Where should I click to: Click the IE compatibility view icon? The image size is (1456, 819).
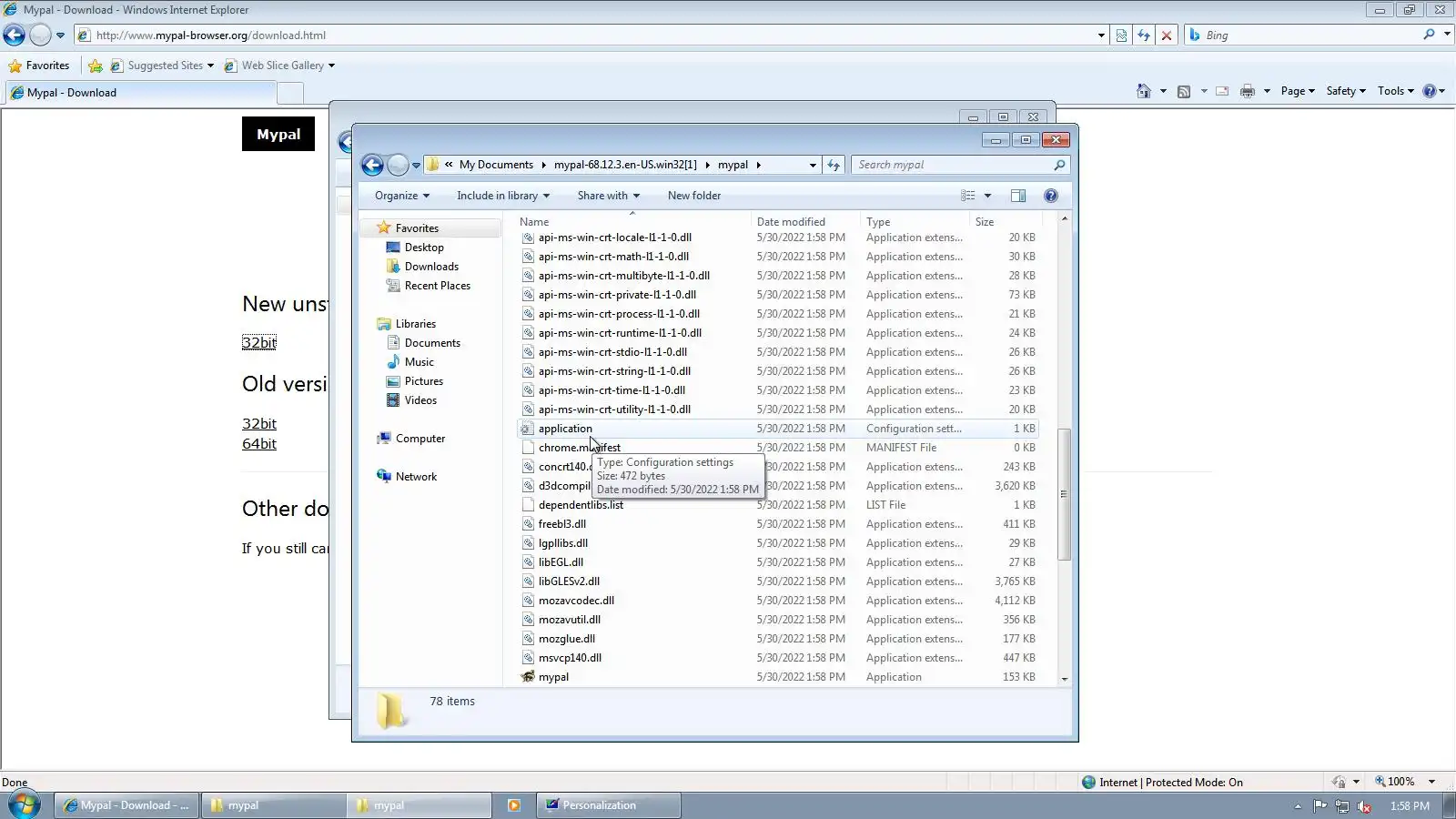[1121, 35]
